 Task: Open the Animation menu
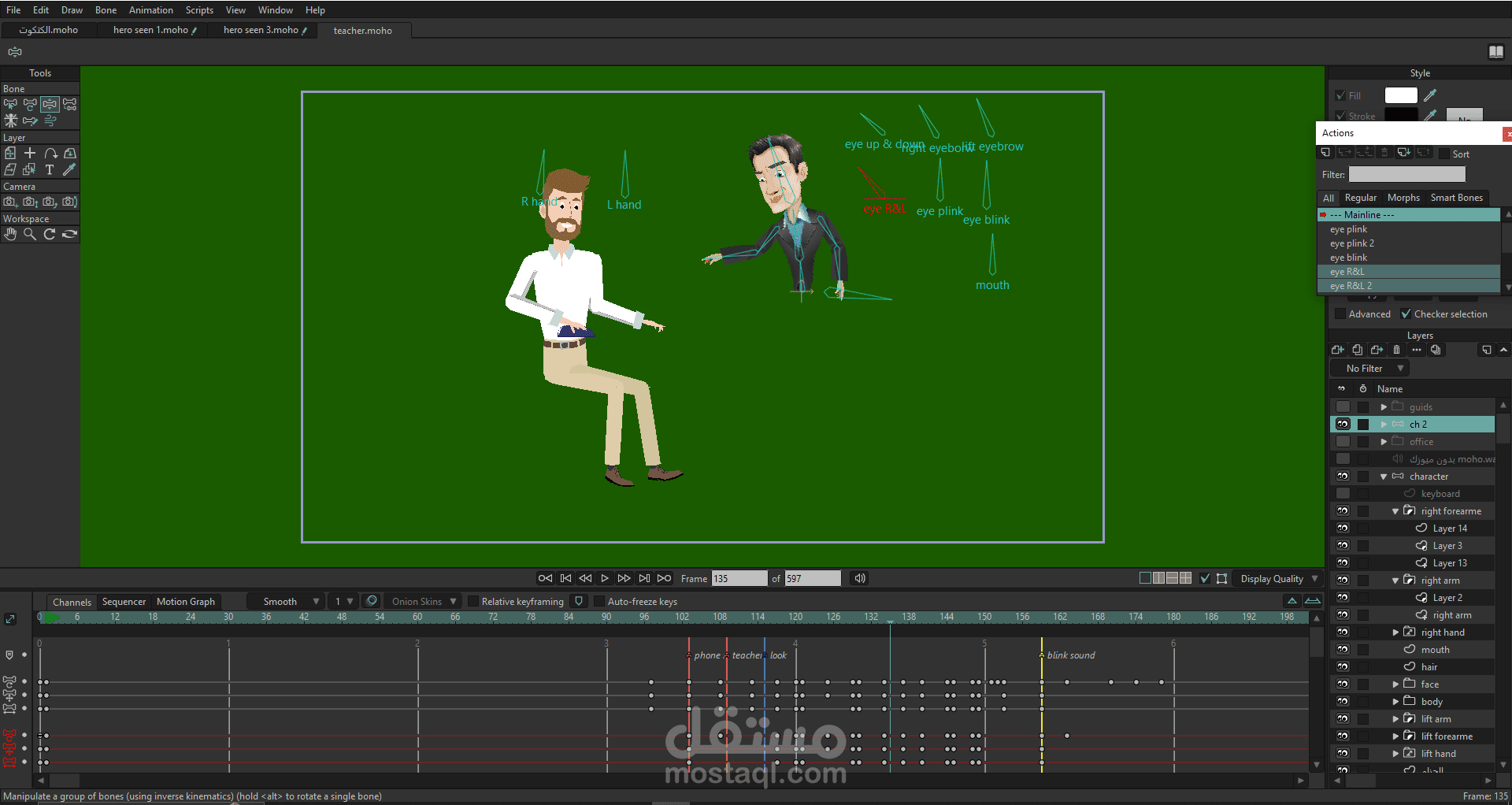point(151,10)
